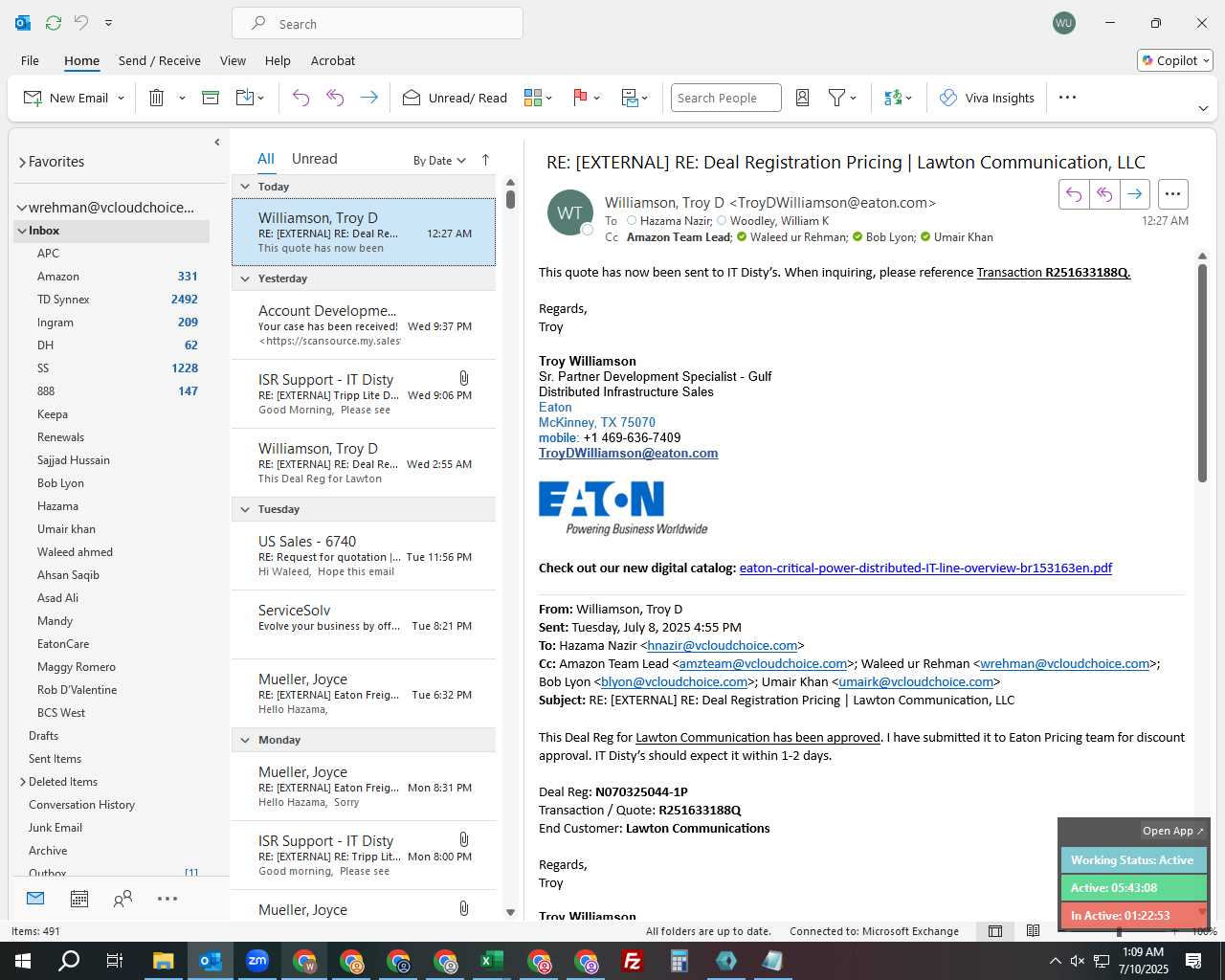The width and height of the screenshot is (1225, 980).
Task: Click the Archive icon in ribbon
Action: (x=211, y=98)
